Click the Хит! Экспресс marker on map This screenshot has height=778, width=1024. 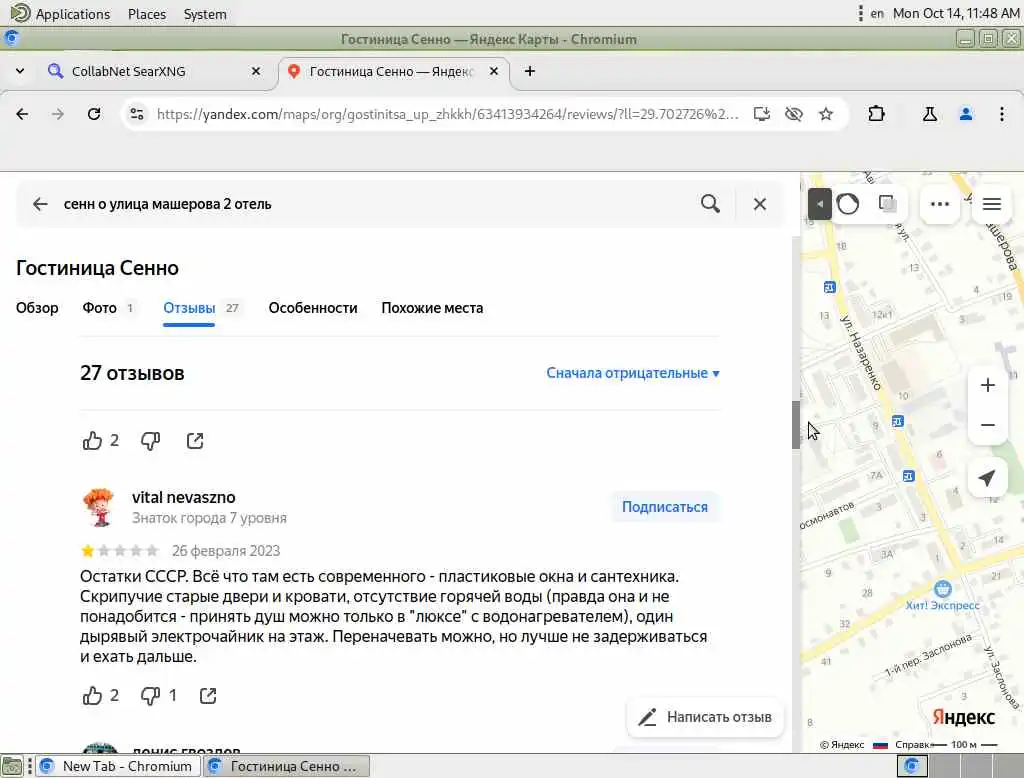tap(942, 589)
